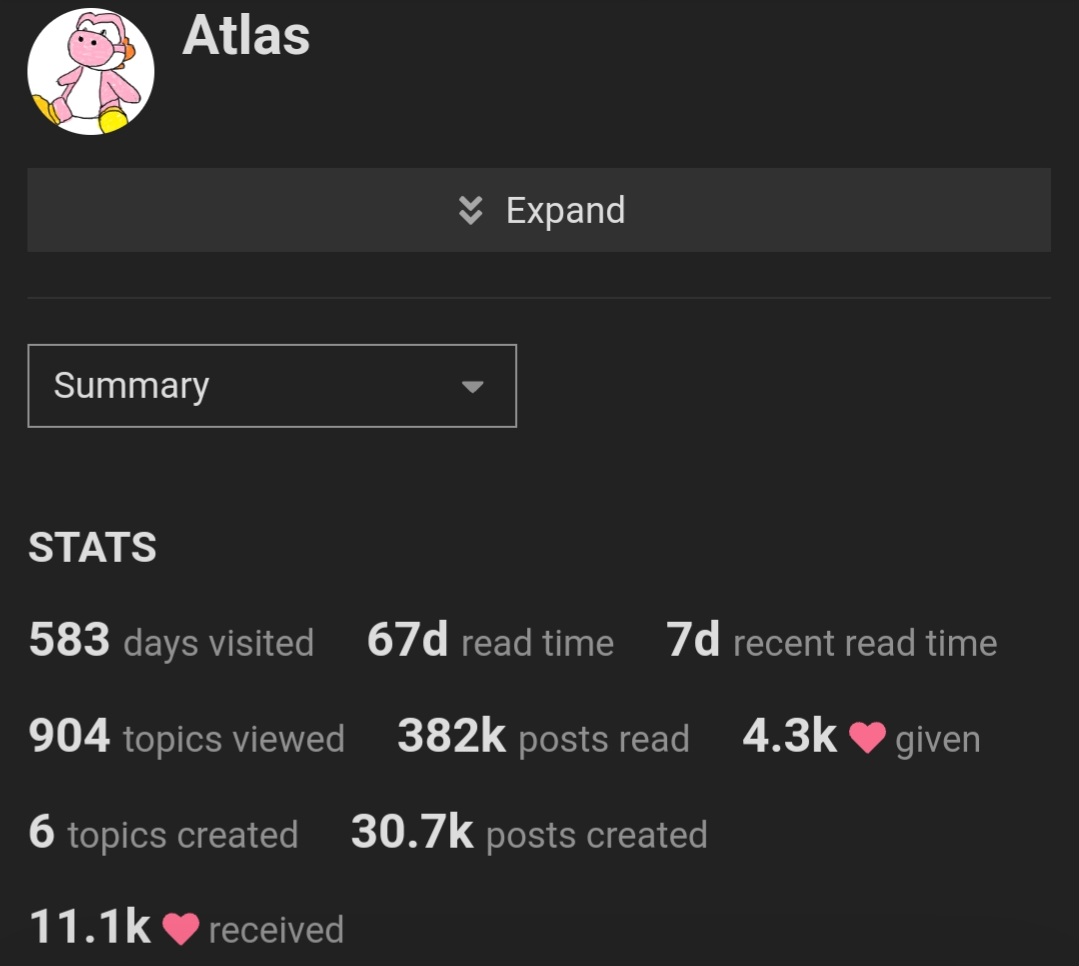Click the pink heart next to given
The image size is (1079, 966).
click(x=867, y=738)
